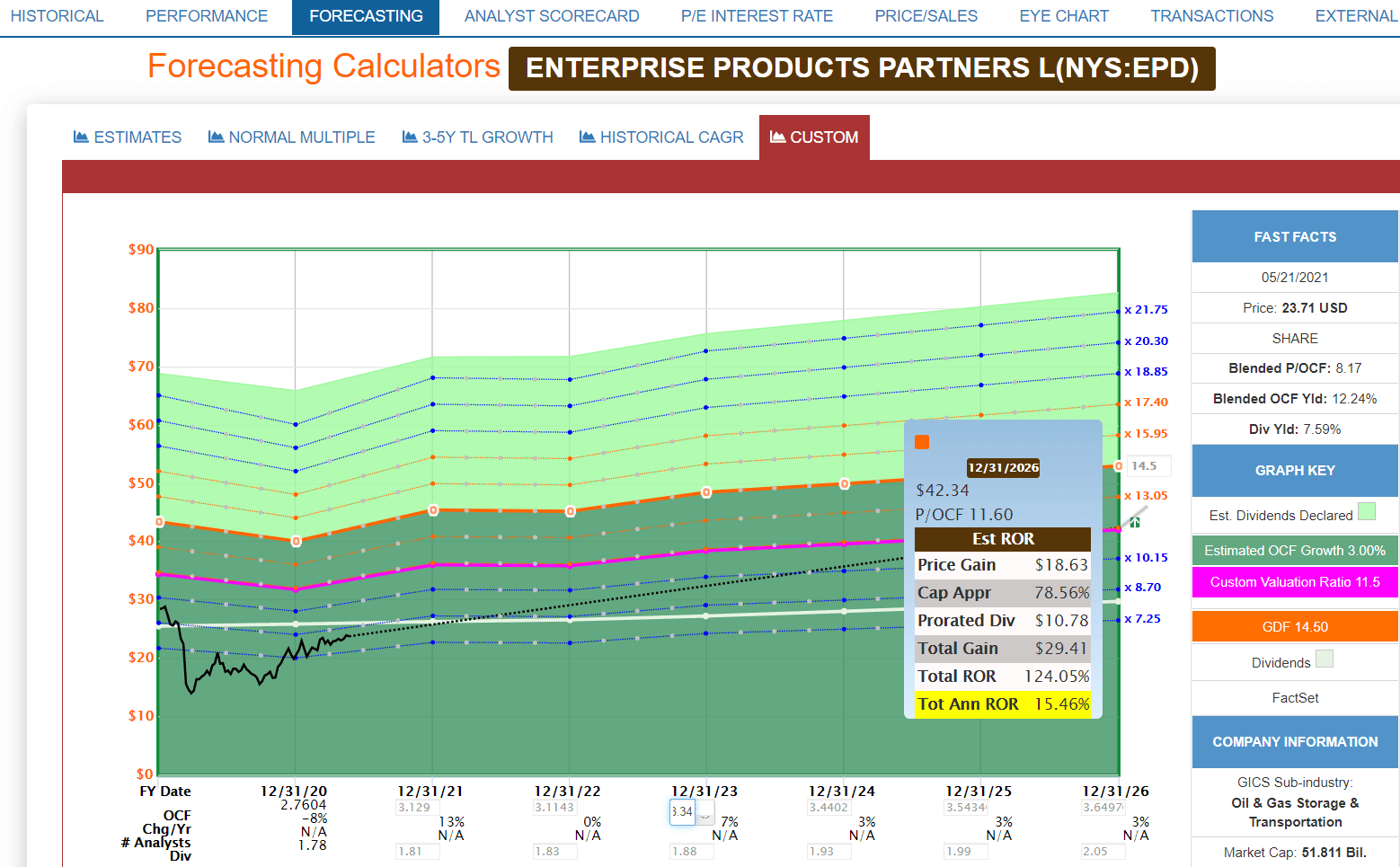Viewport: 1400px width, 867px height.
Task: Click the Enterprise Products Partners ticker banner
Action: click(x=861, y=68)
